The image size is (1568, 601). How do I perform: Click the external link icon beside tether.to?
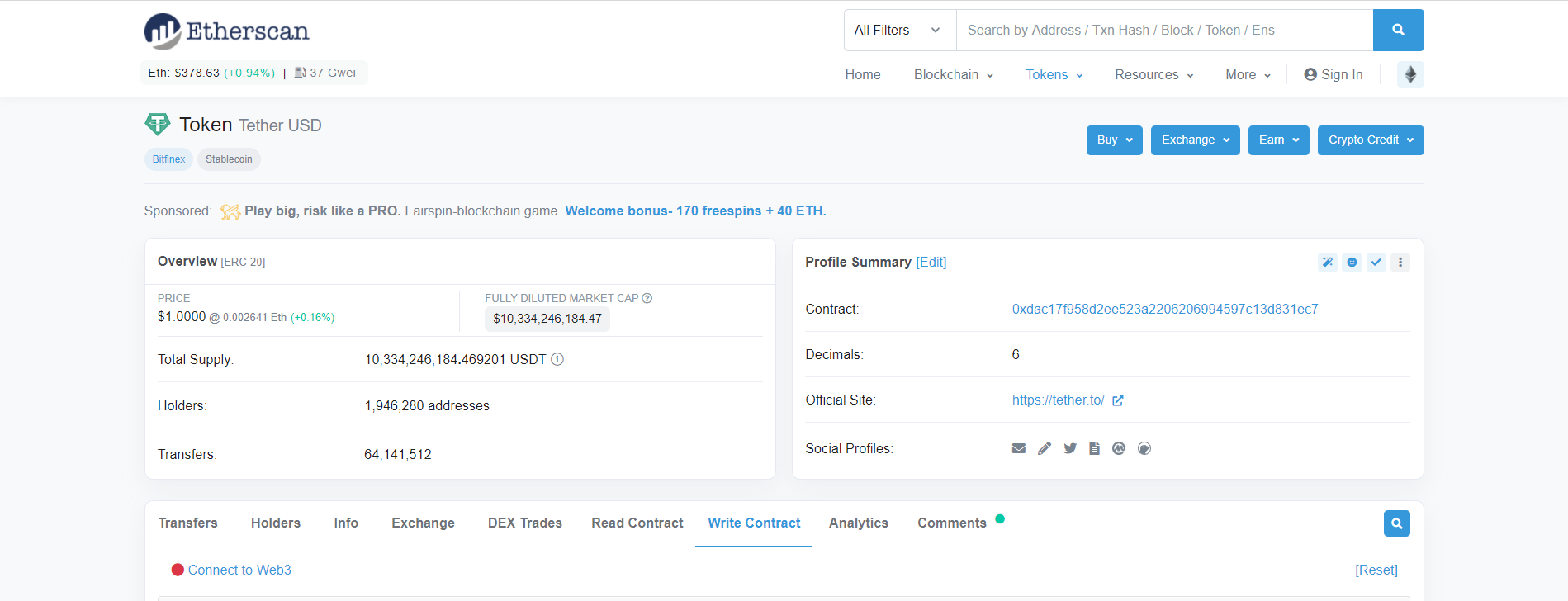coord(1118,400)
